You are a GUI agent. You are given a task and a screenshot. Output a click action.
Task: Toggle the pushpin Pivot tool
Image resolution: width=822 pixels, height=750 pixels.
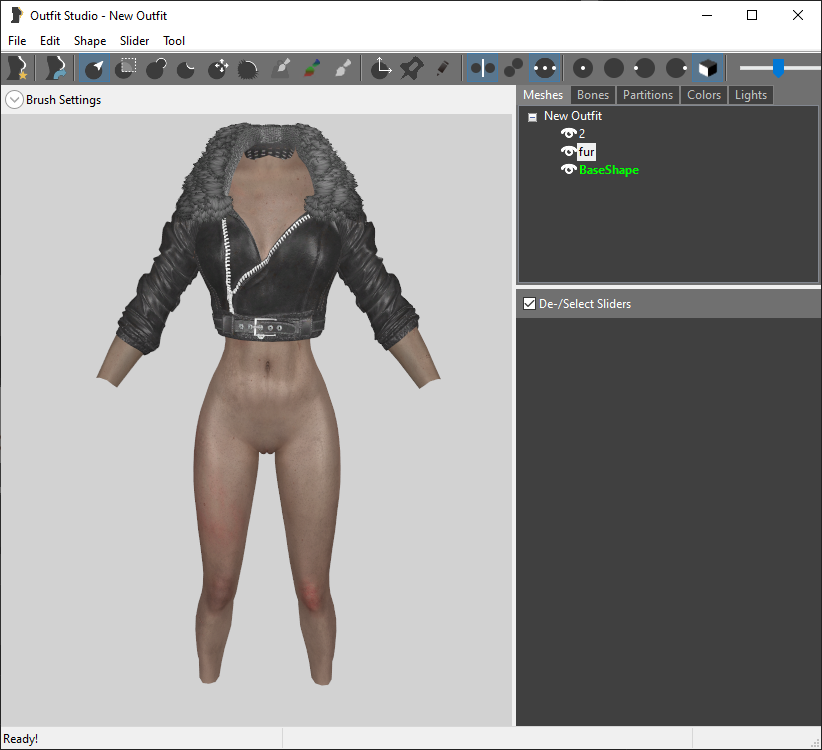point(412,68)
